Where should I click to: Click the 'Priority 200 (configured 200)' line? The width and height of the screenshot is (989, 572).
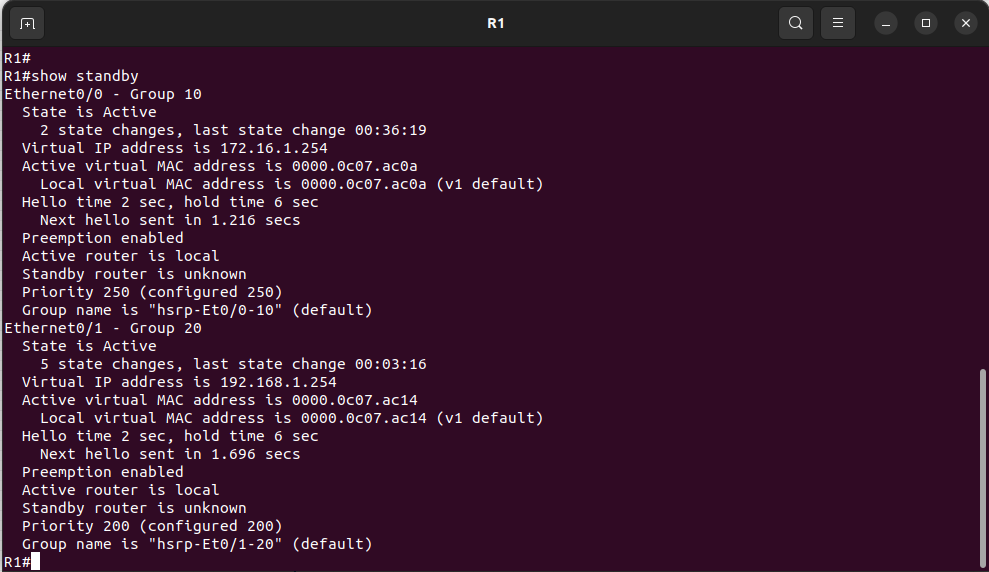pyautogui.click(x=152, y=526)
